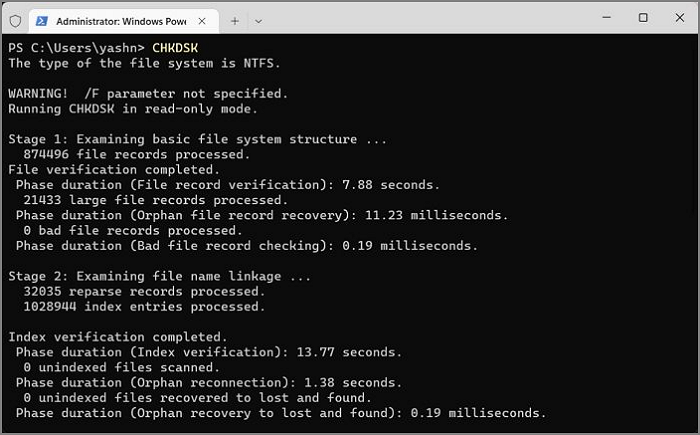The height and width of the screenshot is (435, 700).
Task: Maximize the Windows Terminal window
Action: tap(642, 18)
